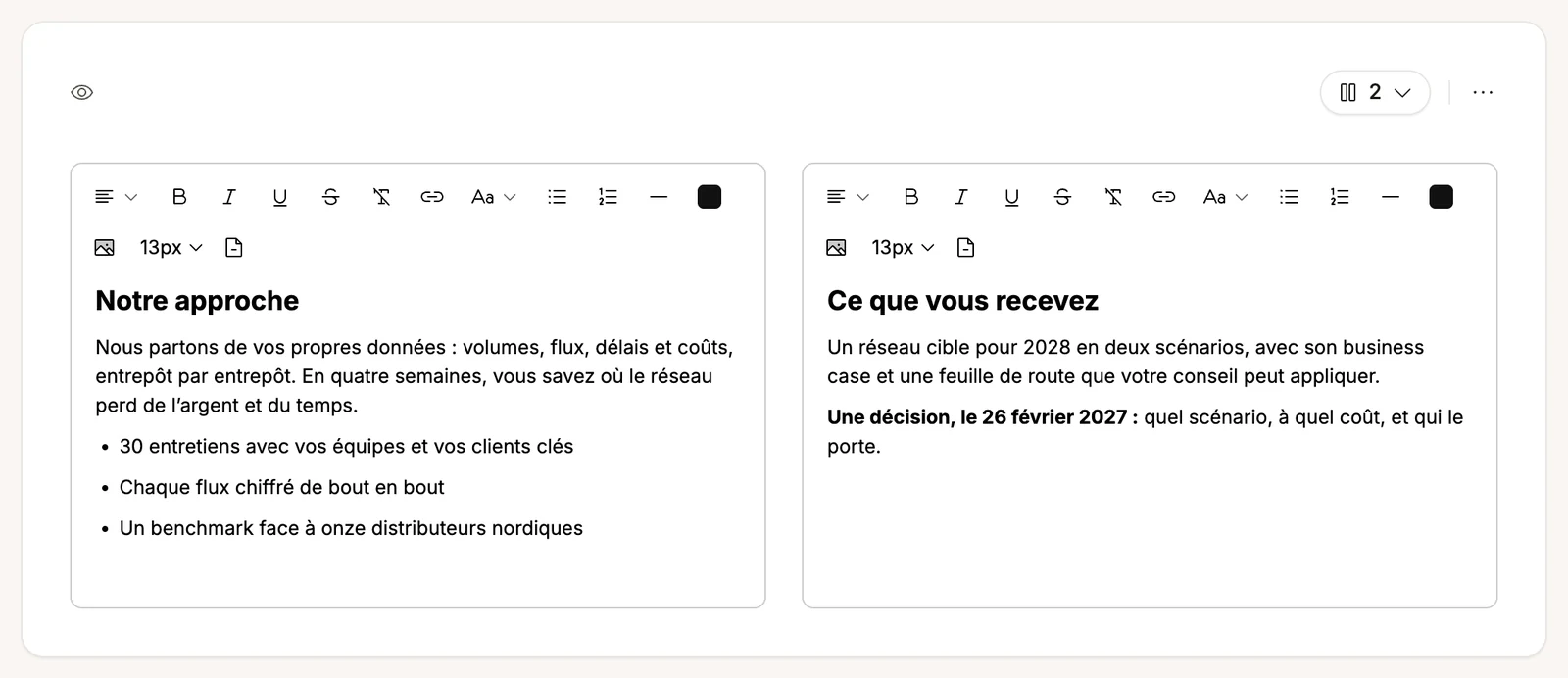Toggle the preview eye icon
This screenshot has height=678, width=1568.
(82, 92)
